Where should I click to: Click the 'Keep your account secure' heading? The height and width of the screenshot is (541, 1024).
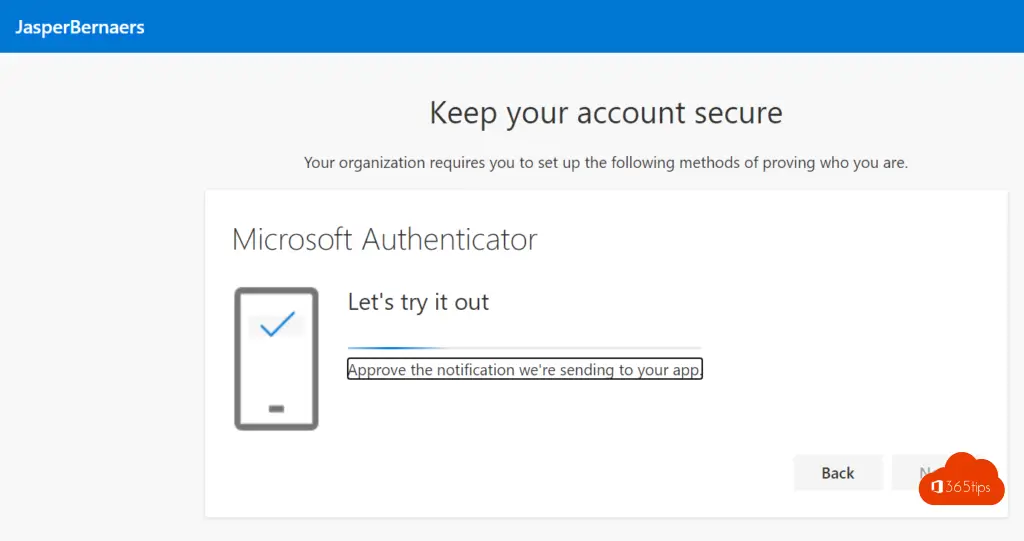pos(605,114)
